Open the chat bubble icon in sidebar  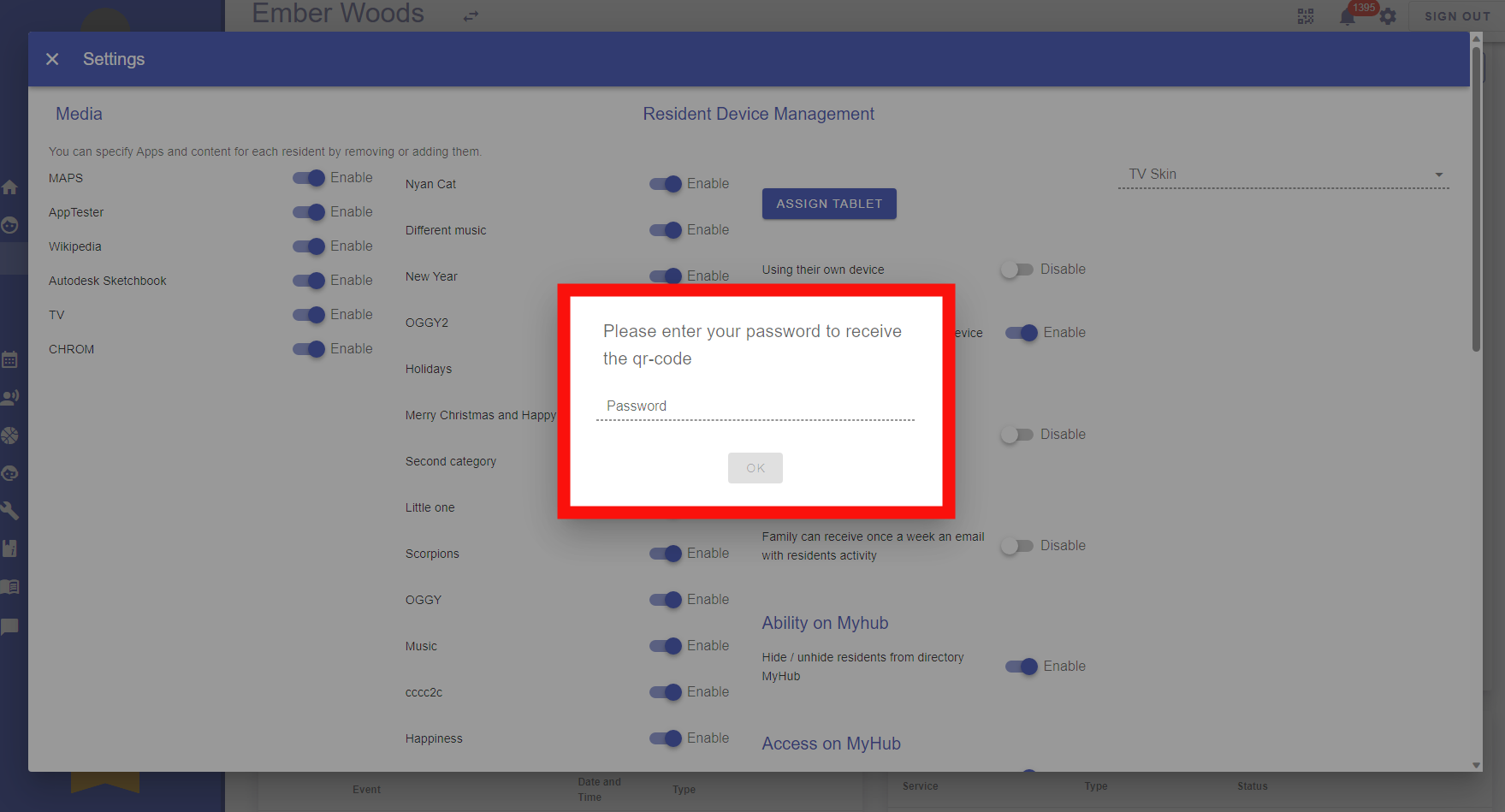pyautogui.click(x=10, y=626)
